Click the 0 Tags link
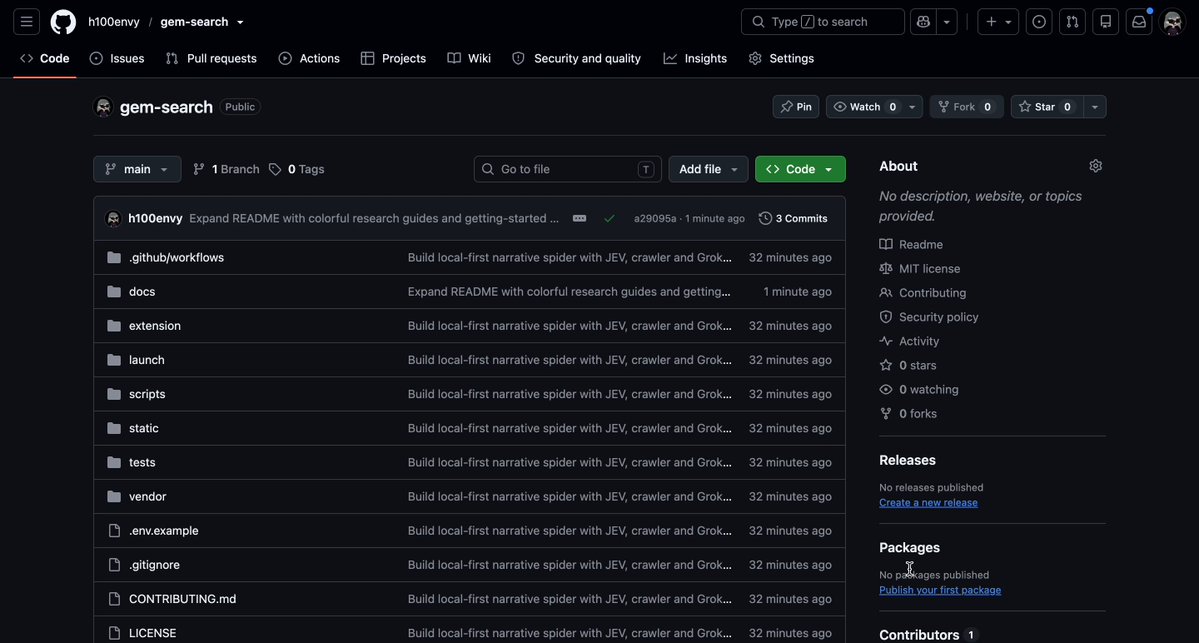 pos(297,169)
